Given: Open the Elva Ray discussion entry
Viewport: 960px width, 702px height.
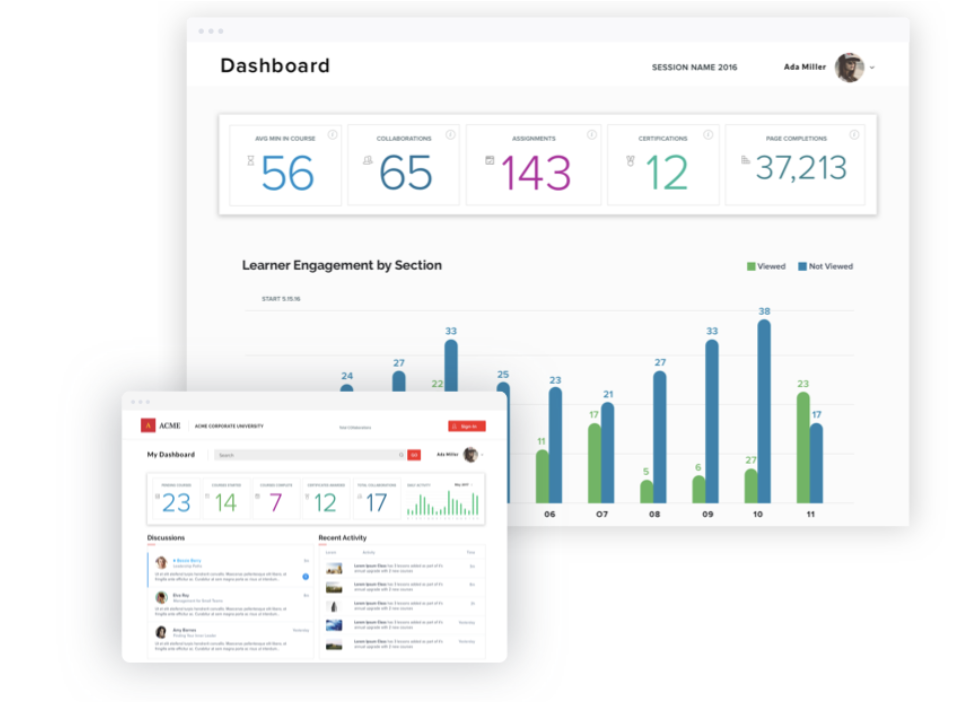Looking at the screenshot, I should click(x=229, y=605).
